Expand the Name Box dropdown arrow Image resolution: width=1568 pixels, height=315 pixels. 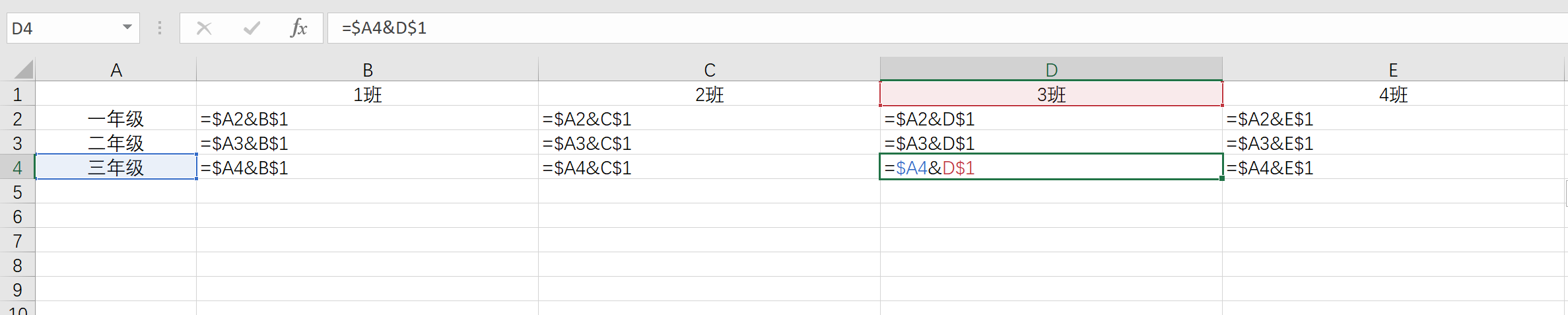coord(127,28)
